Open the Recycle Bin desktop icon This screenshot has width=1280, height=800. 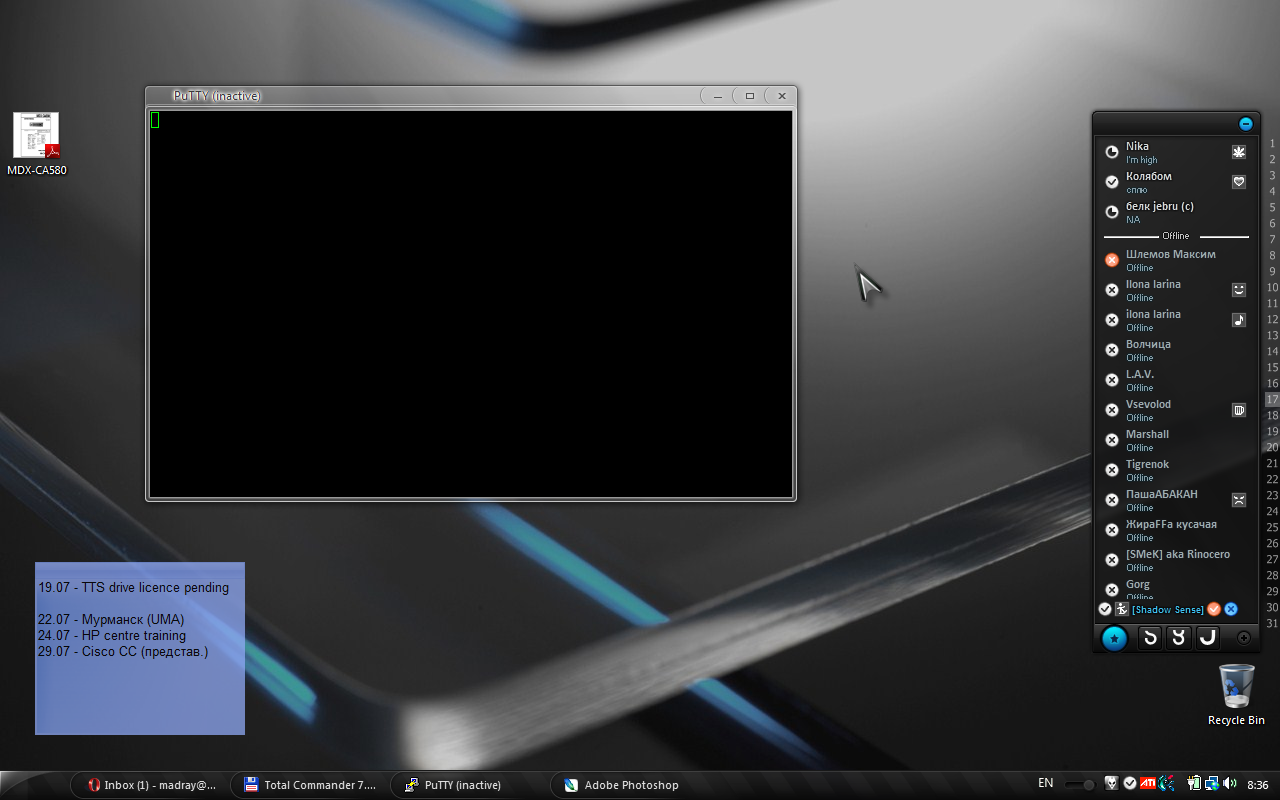tap(1236, 694)
